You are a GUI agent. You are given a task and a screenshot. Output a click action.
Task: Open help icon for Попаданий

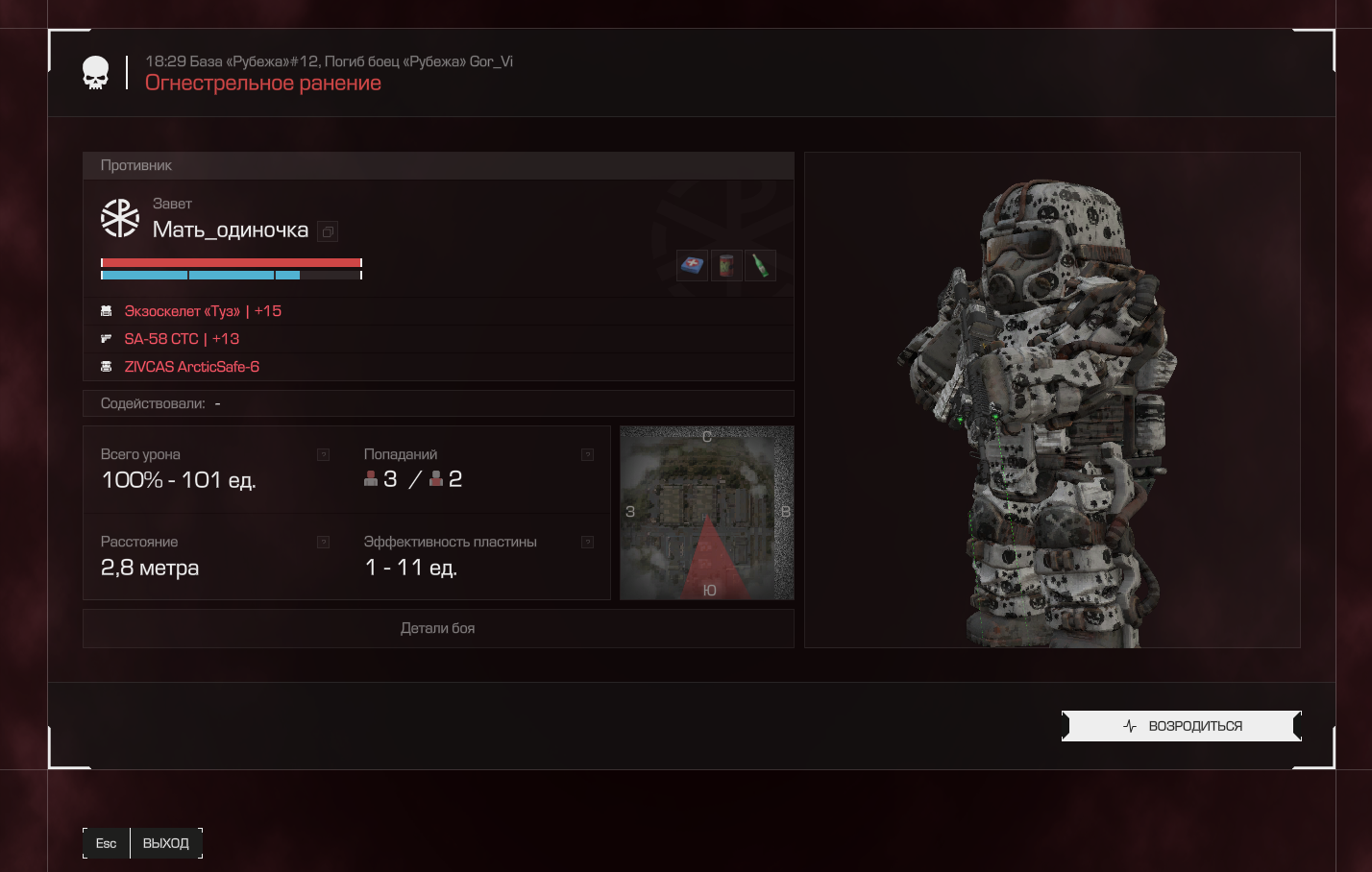click(x=587, y=455)
